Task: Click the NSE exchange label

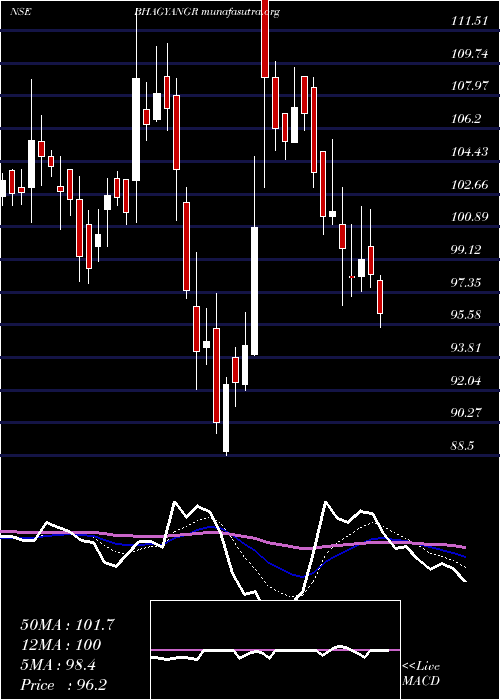Action: tap(20, 12)
